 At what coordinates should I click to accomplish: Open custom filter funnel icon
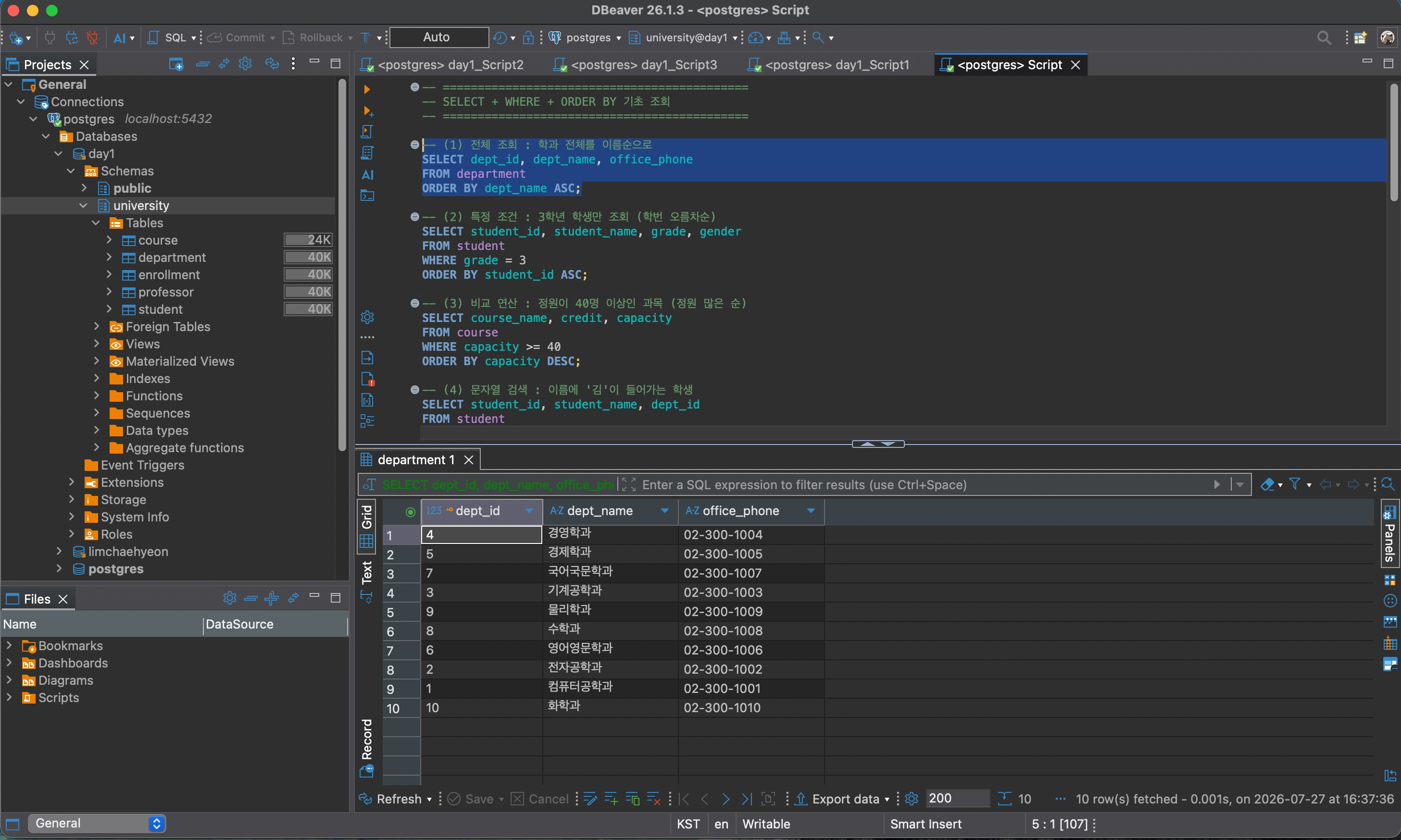(x=1295, y=484)
